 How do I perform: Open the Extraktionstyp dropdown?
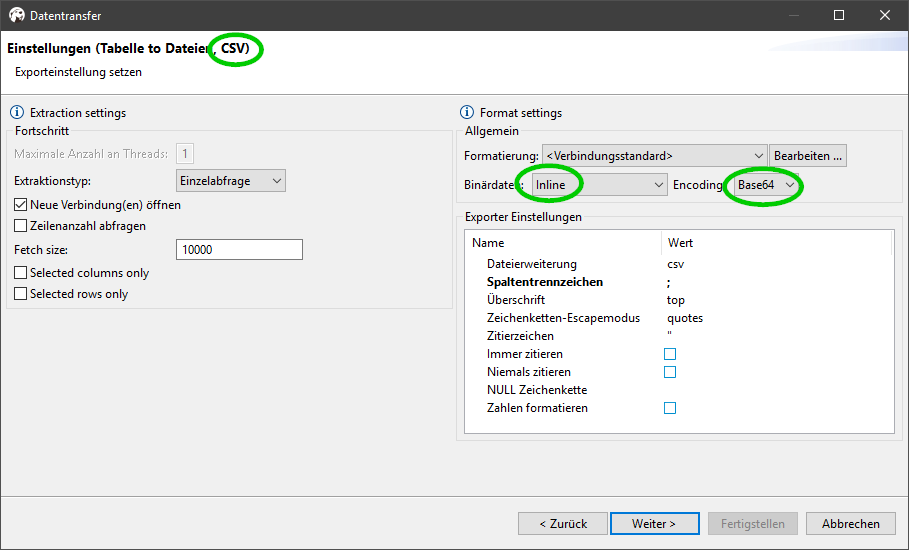tap(231, 181)
